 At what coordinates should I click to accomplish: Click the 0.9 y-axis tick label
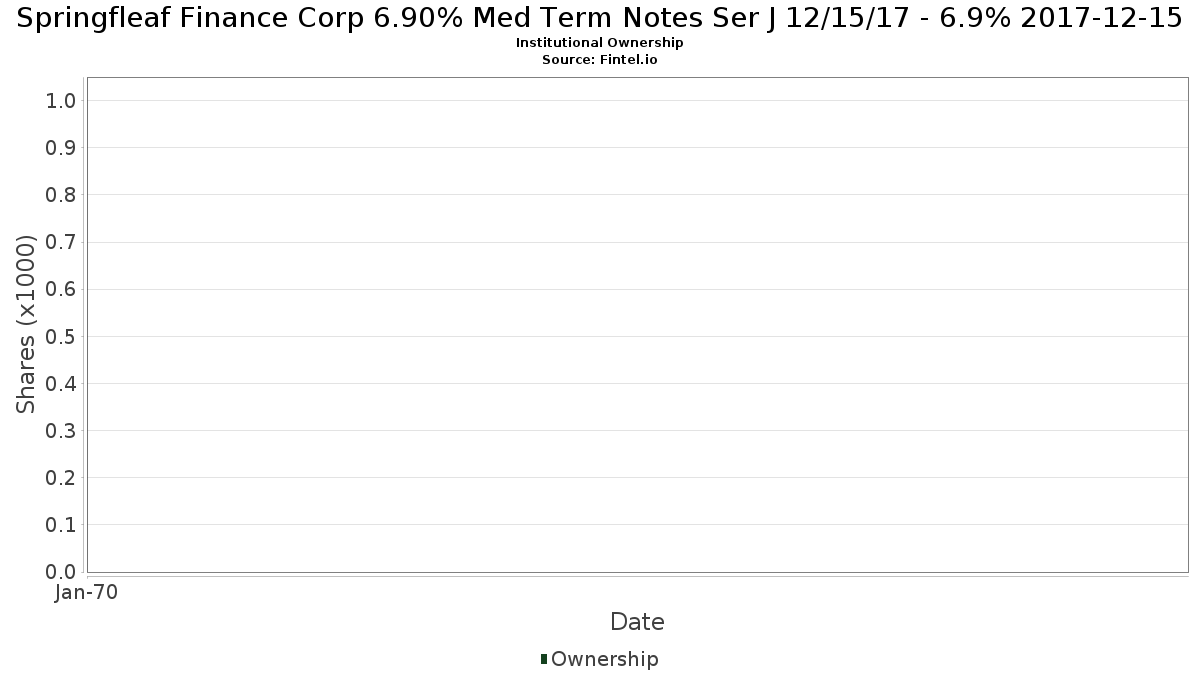coord(61,148)
